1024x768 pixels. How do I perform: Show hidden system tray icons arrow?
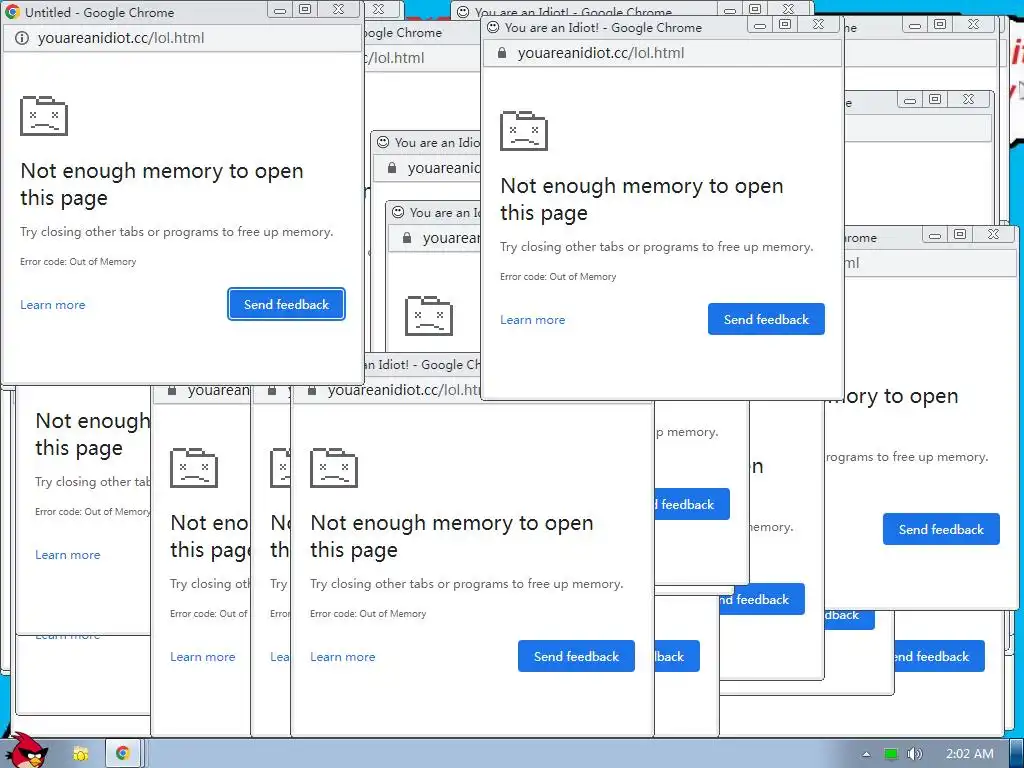point(866,754)
